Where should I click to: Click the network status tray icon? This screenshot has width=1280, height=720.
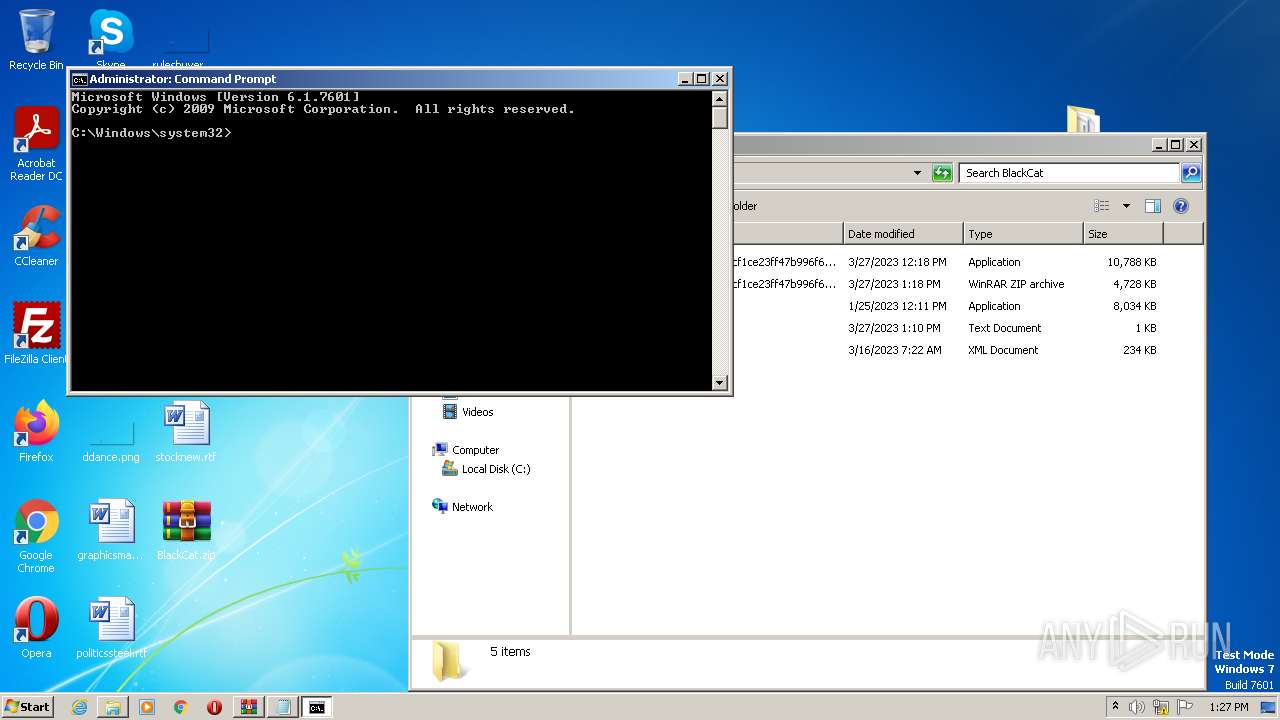tap(1161, 707)
